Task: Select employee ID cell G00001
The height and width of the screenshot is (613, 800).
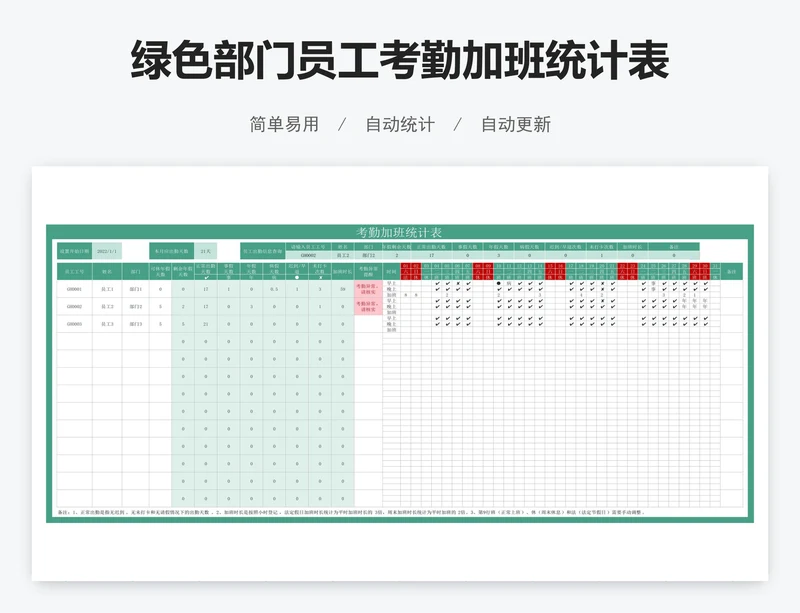Action: (74, 289)
